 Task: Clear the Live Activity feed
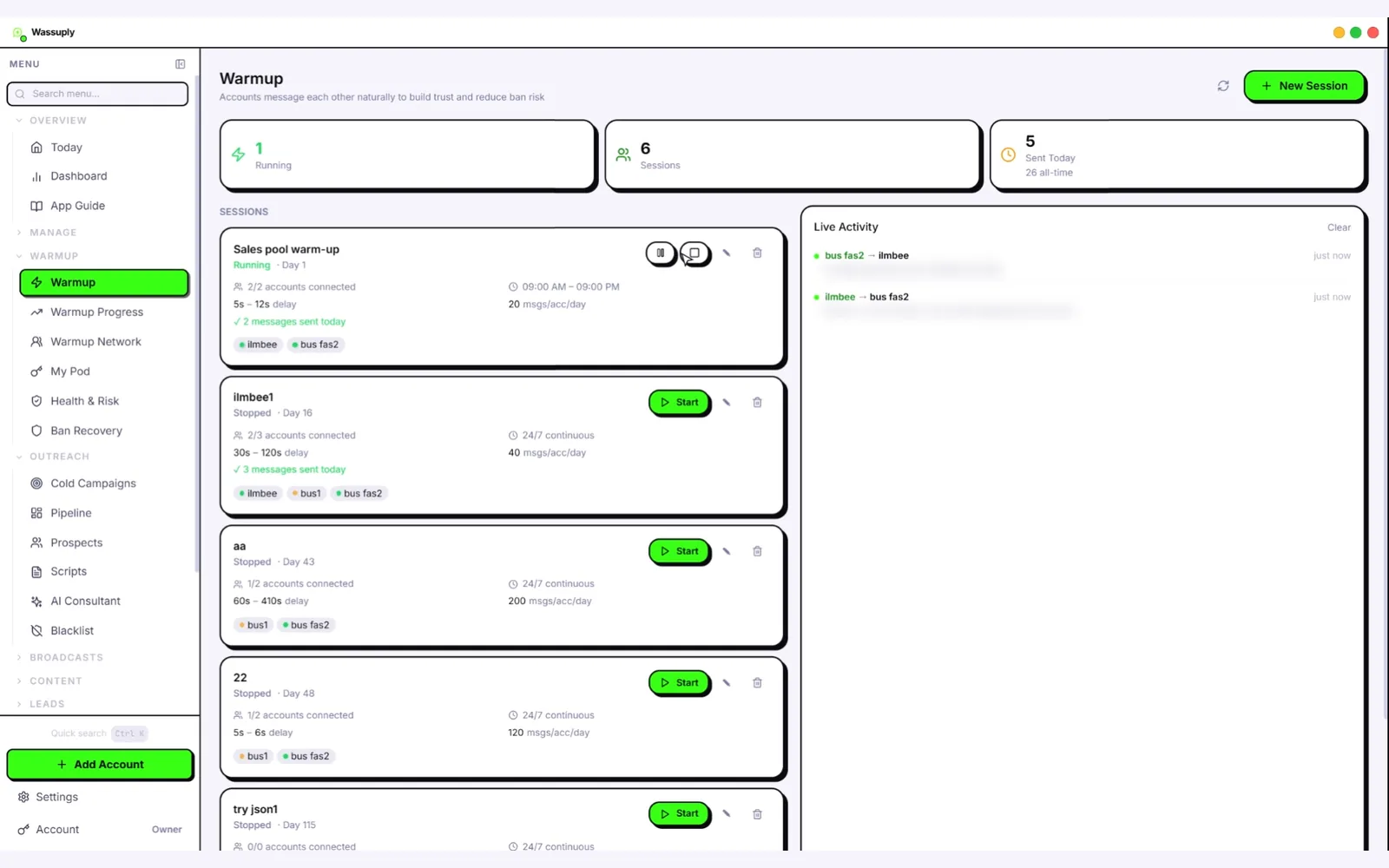(x=1339, y=227)
